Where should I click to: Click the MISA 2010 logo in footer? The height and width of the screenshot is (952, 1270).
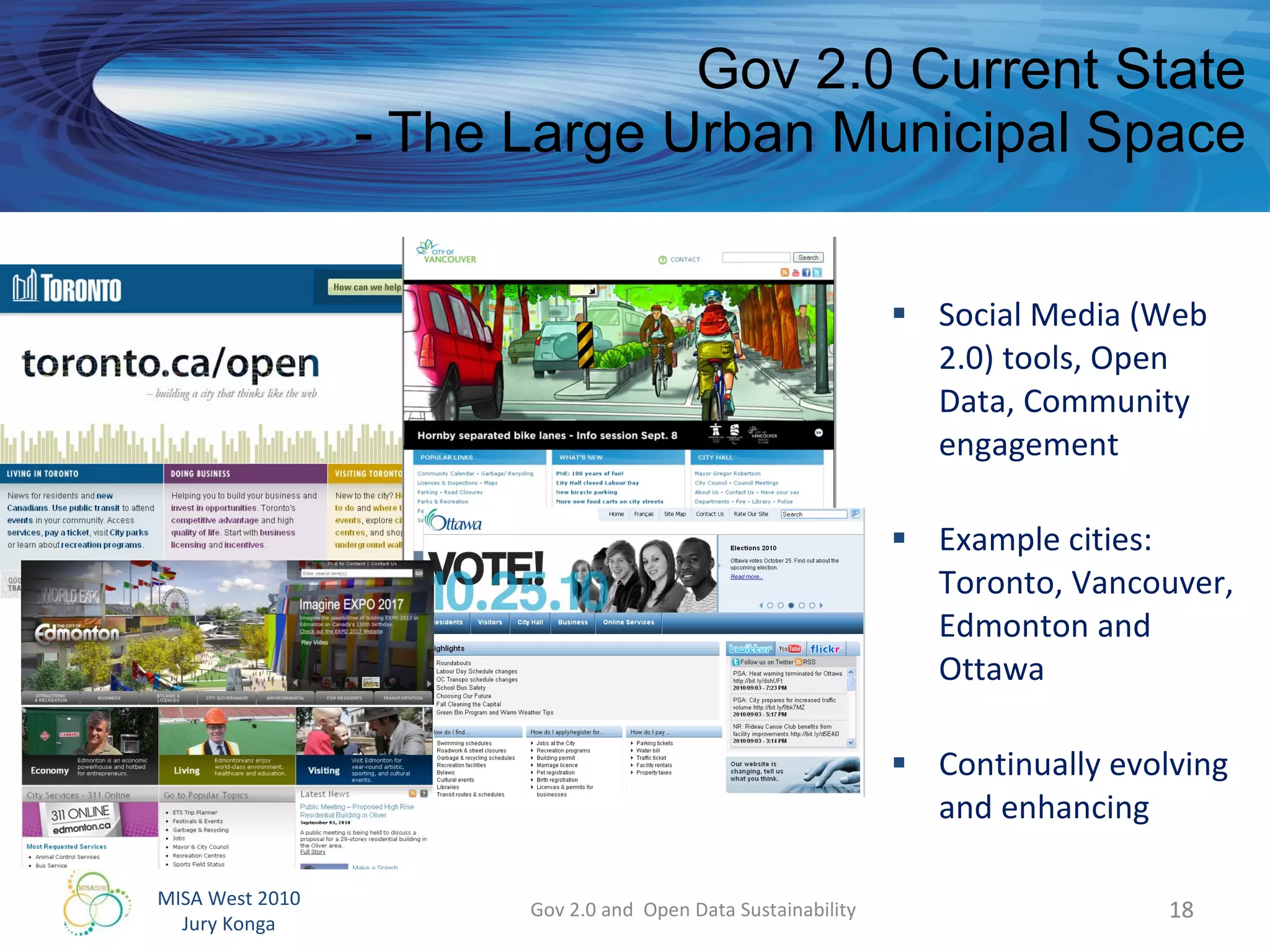click(x=97, y=903)
